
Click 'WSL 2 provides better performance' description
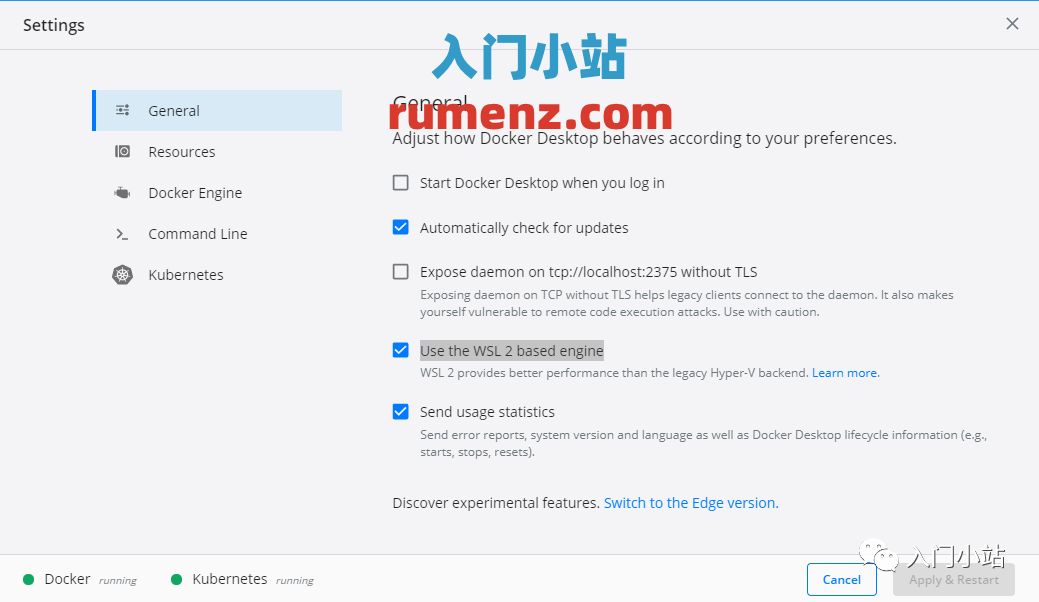point(614,373)
